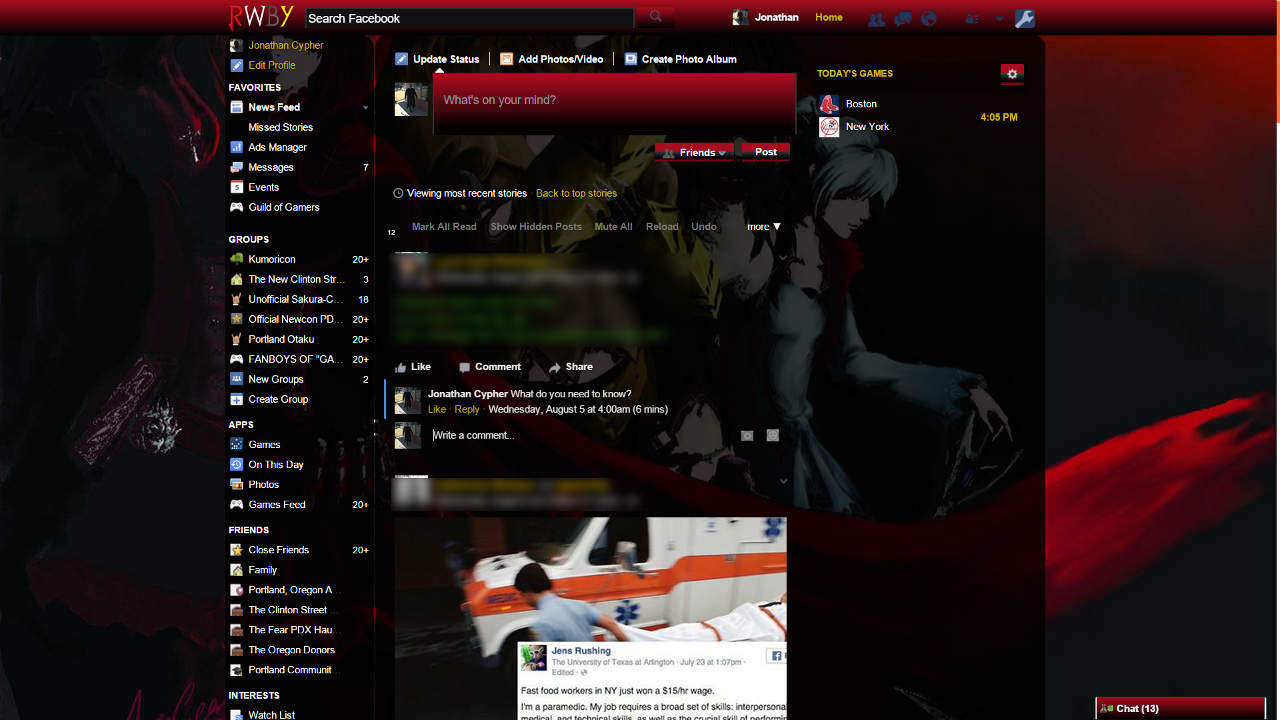Select the Add Photos/Video tab
Screen dimensions: 1280x720
[x=551, y=59]
